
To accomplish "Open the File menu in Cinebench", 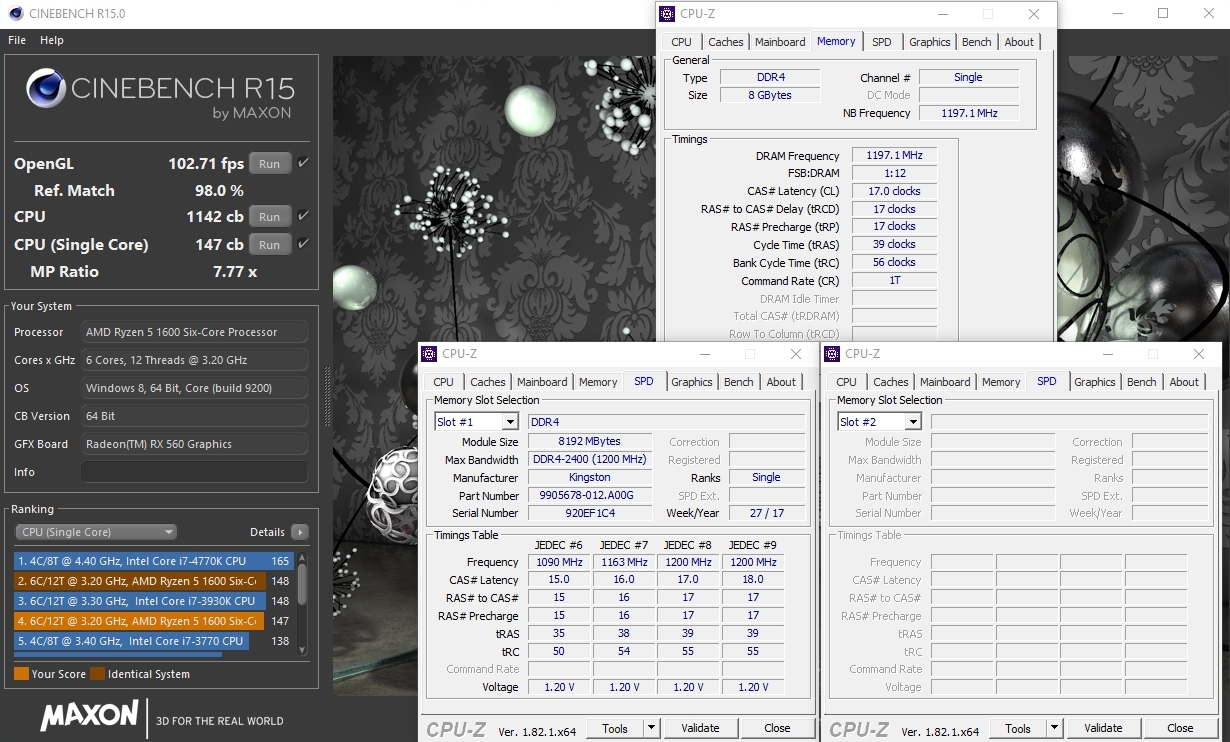I will tap(17, 40).
